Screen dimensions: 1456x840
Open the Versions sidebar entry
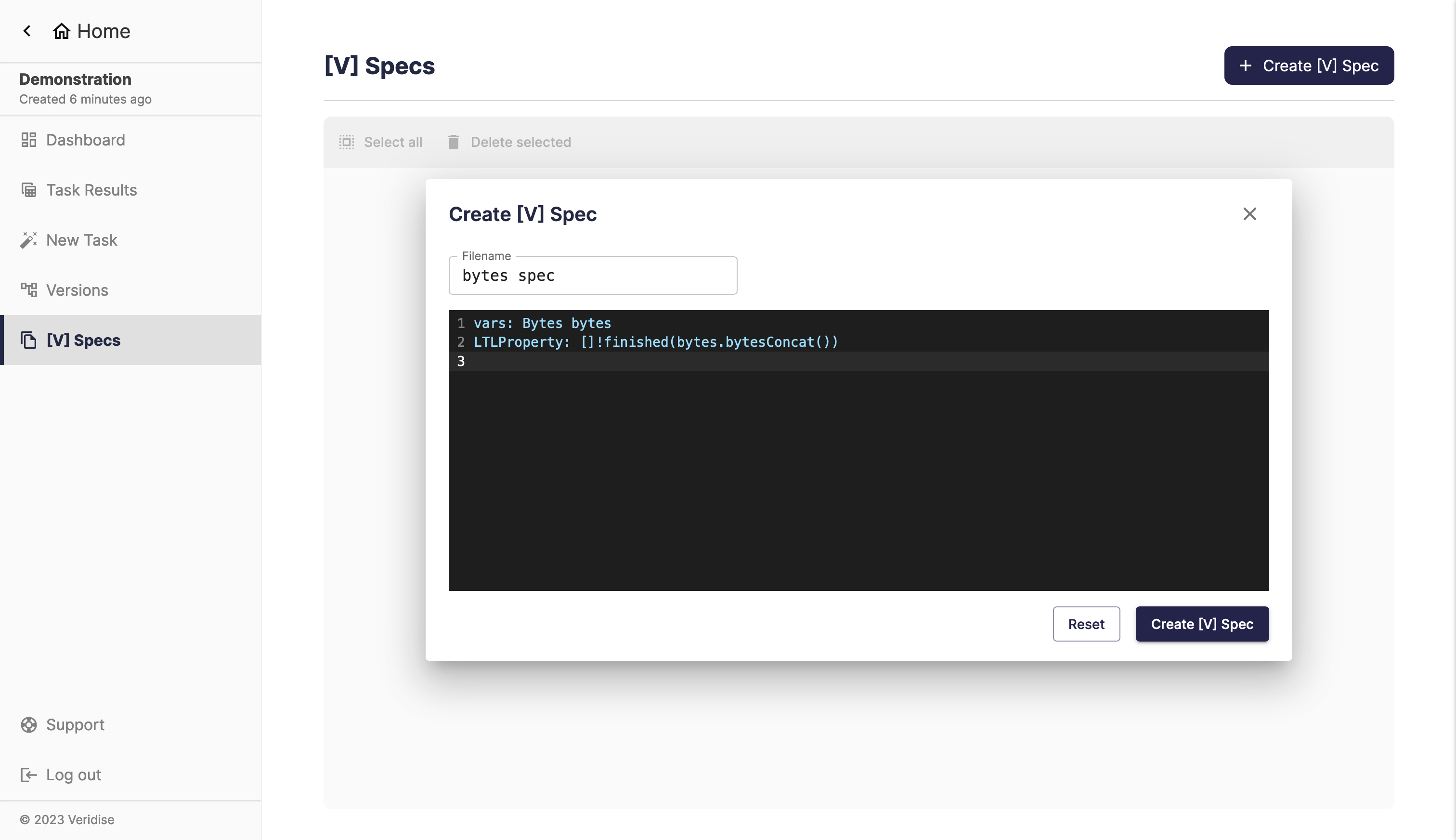click(130, 290)
